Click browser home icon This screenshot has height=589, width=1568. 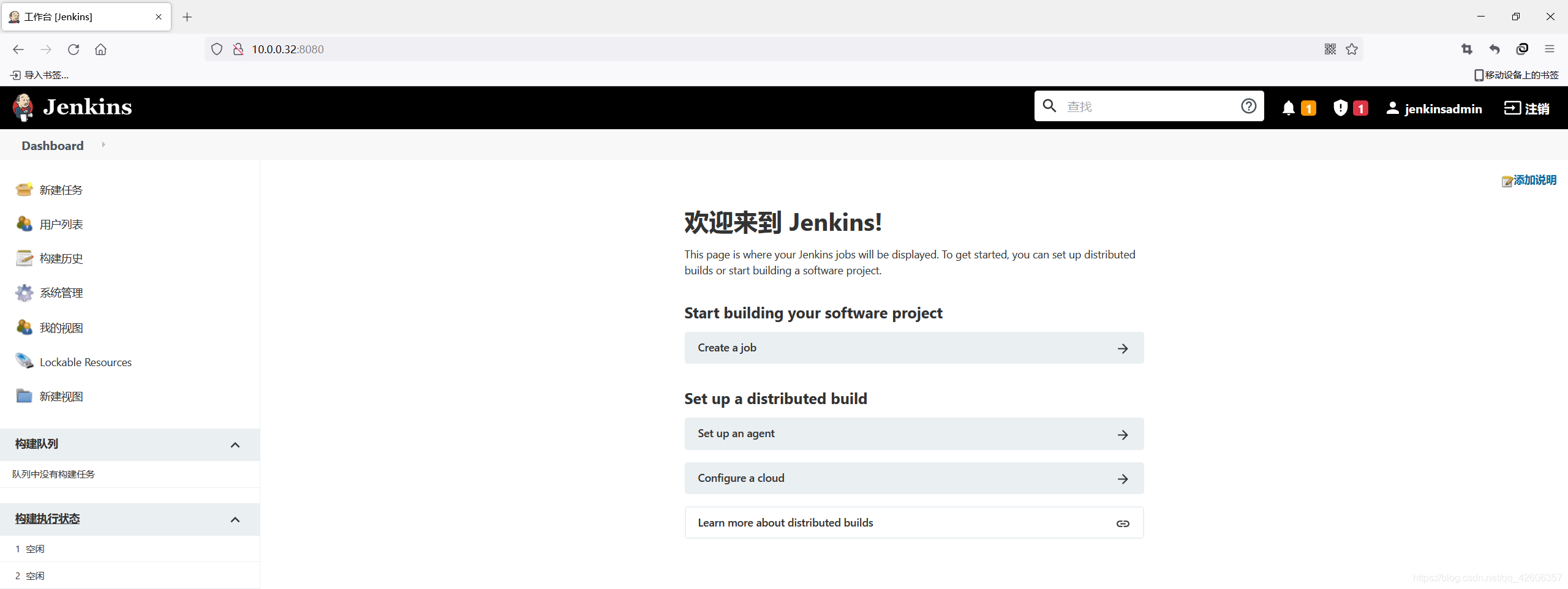pyautogui.click(x=100, y=50)
